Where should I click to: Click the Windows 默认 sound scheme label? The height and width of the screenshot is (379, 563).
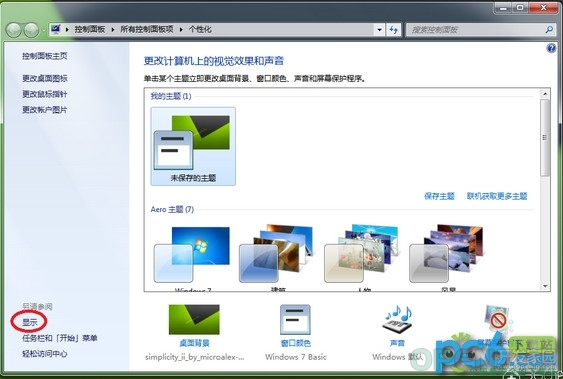(x=397, y=357)
